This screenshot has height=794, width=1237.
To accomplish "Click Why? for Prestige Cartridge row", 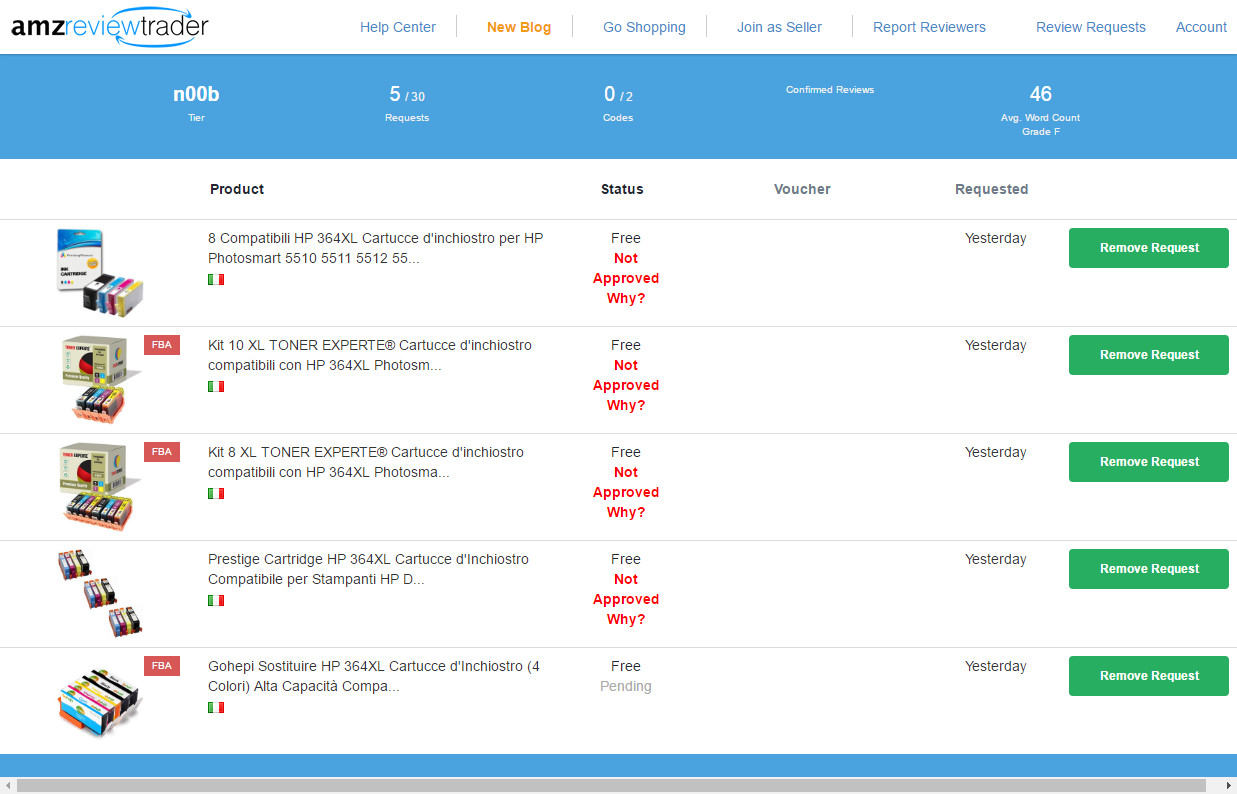I will [x=626, y=619].
